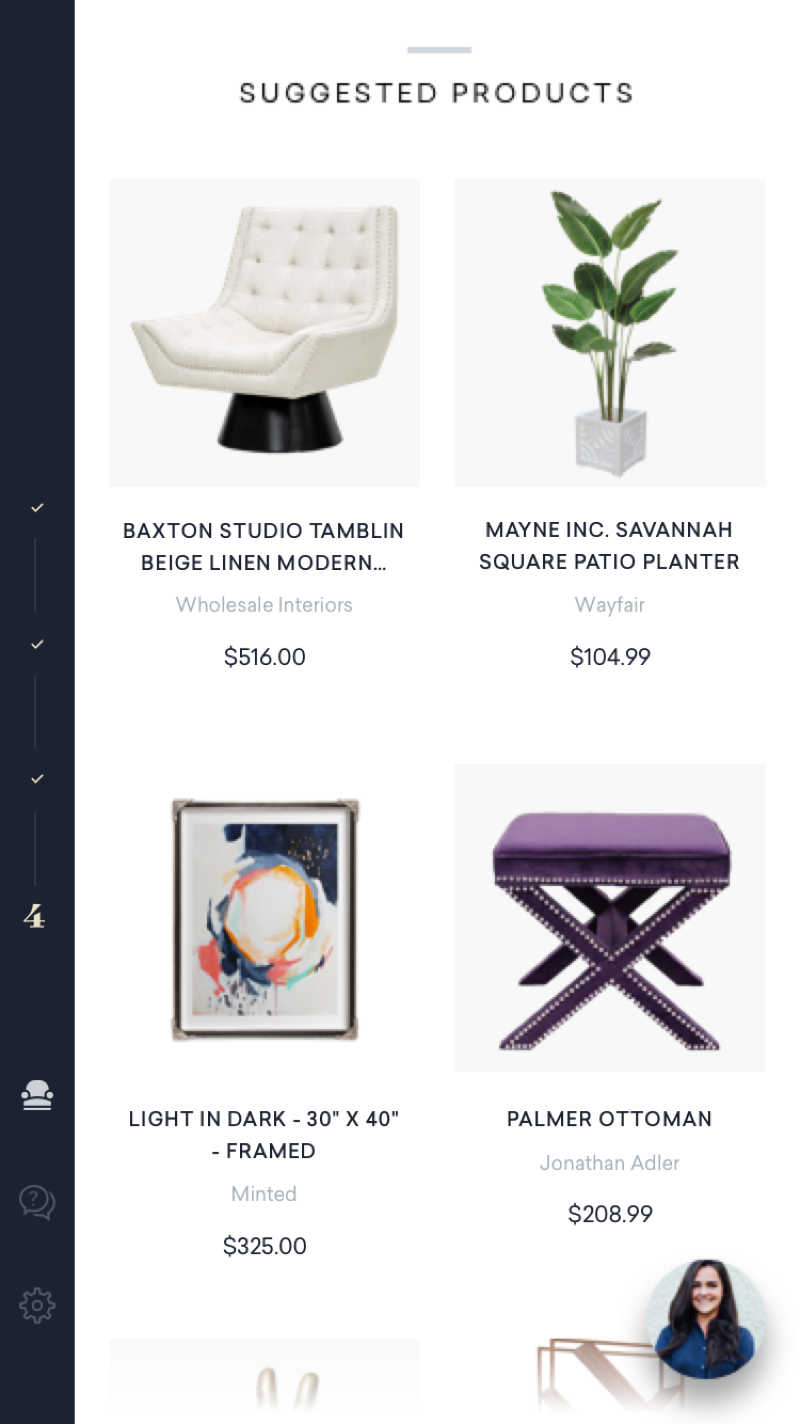Image resolution: width=800 pixels, height=1424 pixels.
Task: Open the Jonathan Adler brand label
Action: click(609, 1163)
